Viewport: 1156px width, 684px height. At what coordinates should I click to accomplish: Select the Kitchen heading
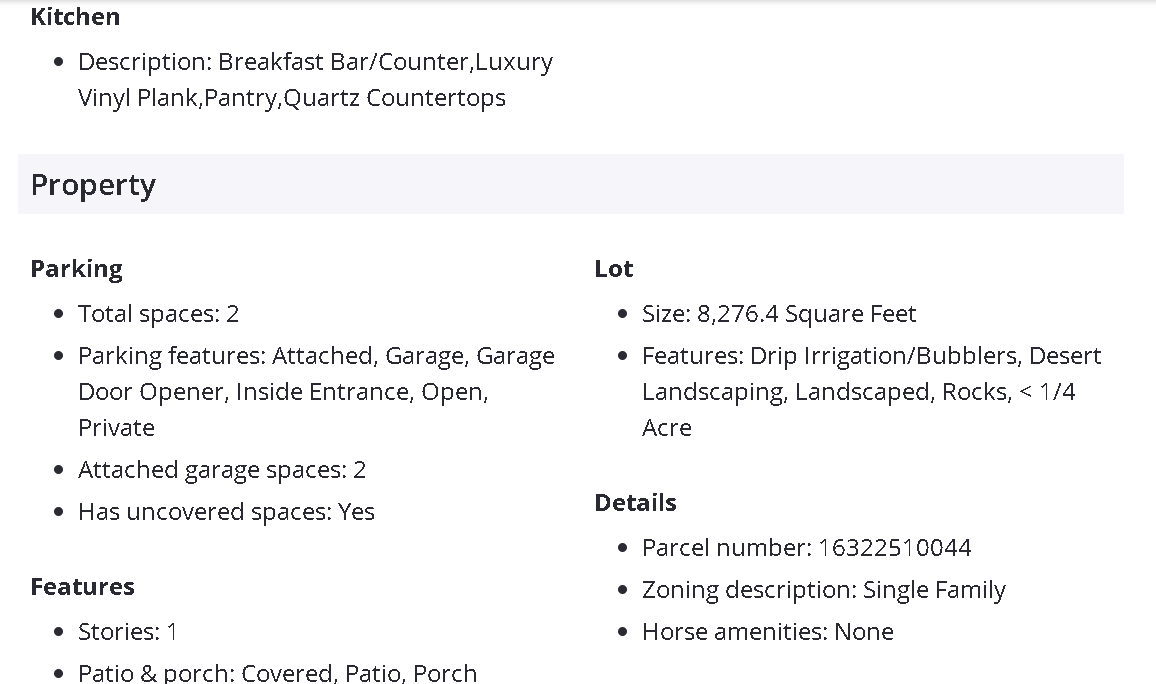coord(75,17)
